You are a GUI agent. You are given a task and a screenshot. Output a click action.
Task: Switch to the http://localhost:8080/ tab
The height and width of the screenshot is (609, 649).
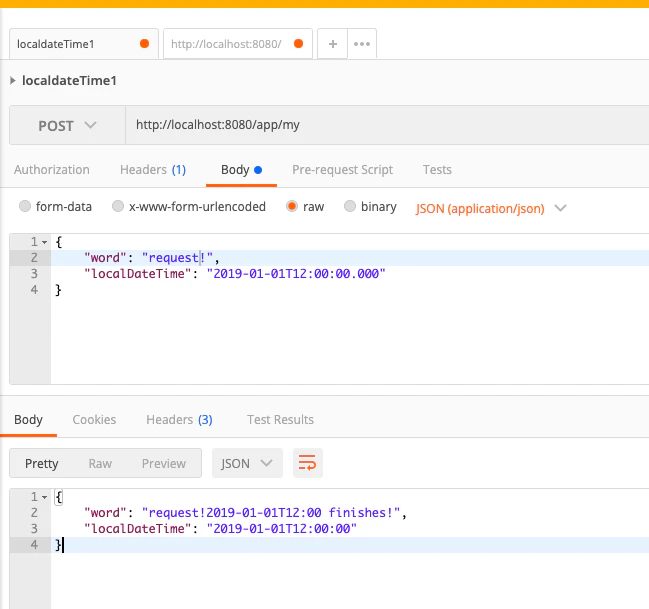click(x=238, y=44)
